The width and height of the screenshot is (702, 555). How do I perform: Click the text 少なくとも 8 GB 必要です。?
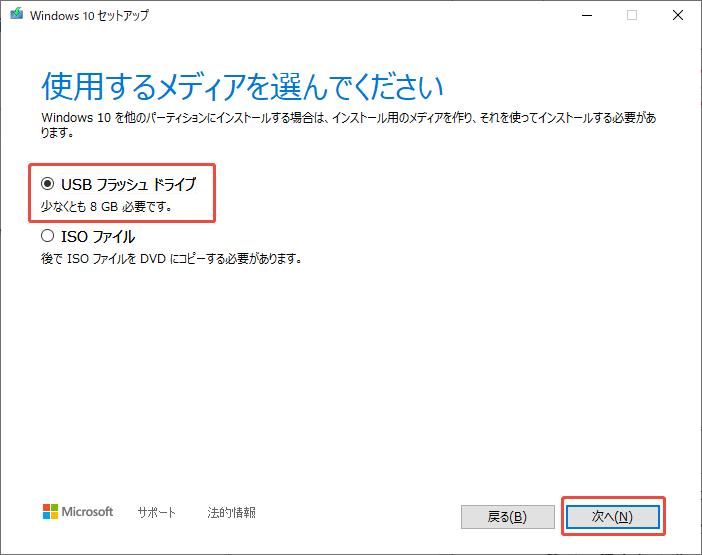coord(107,207)
